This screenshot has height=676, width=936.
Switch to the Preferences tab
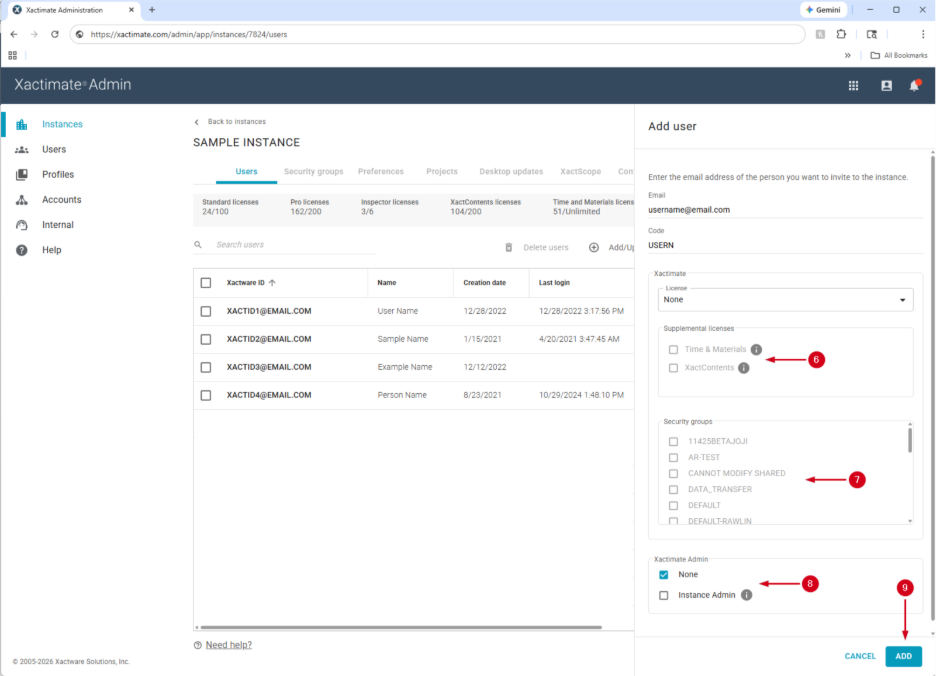tap(381, 171)
